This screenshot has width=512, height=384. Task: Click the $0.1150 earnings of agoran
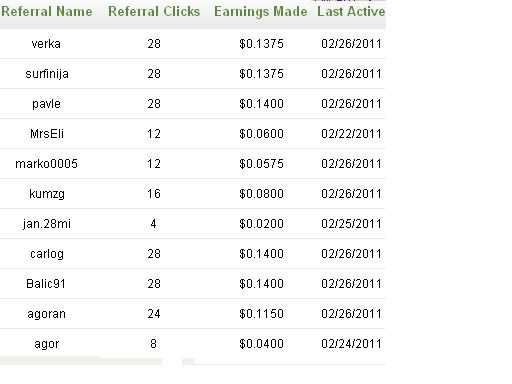pos(261,314)
